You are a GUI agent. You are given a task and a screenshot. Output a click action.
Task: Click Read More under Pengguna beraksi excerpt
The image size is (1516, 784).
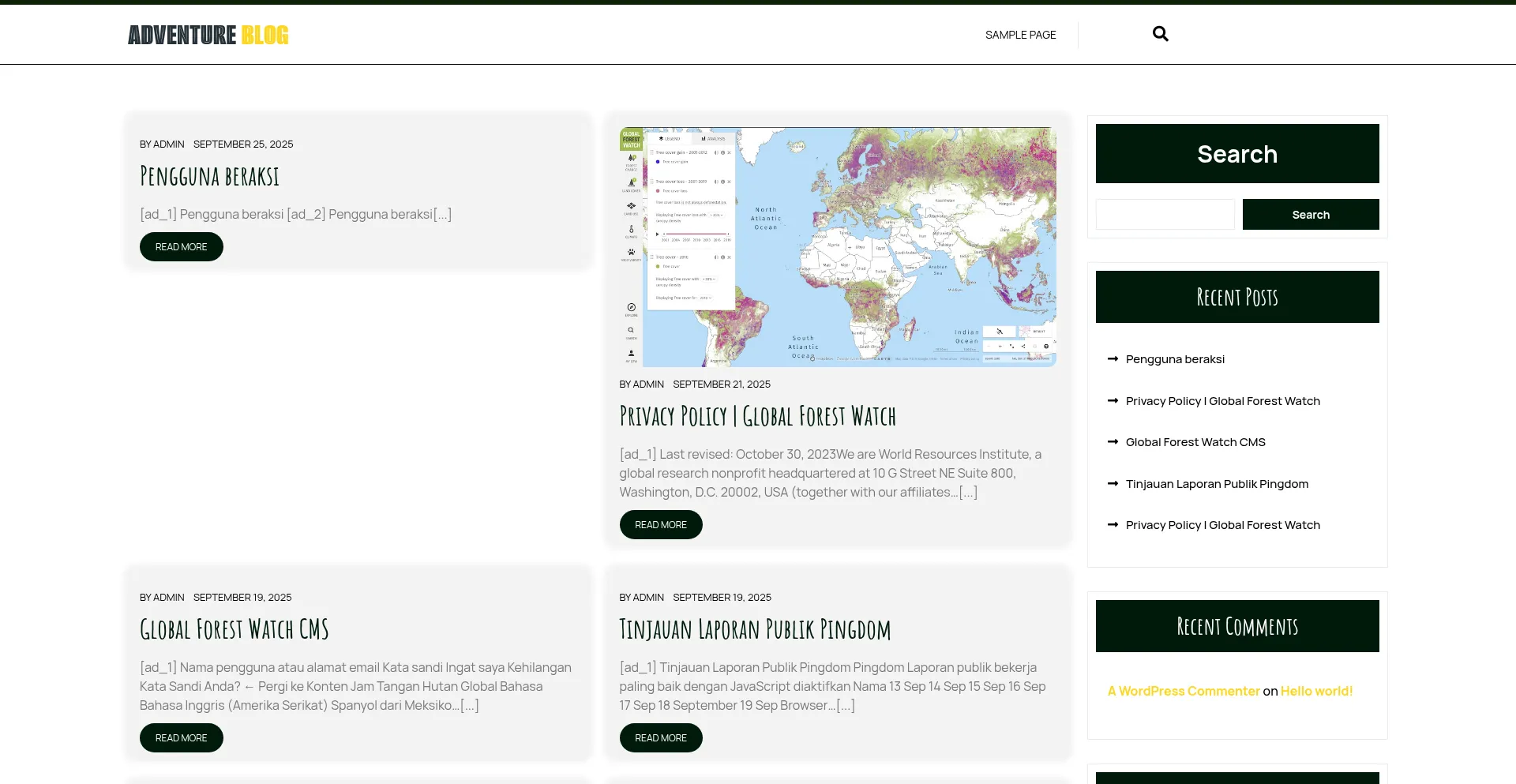click(182, 247)
